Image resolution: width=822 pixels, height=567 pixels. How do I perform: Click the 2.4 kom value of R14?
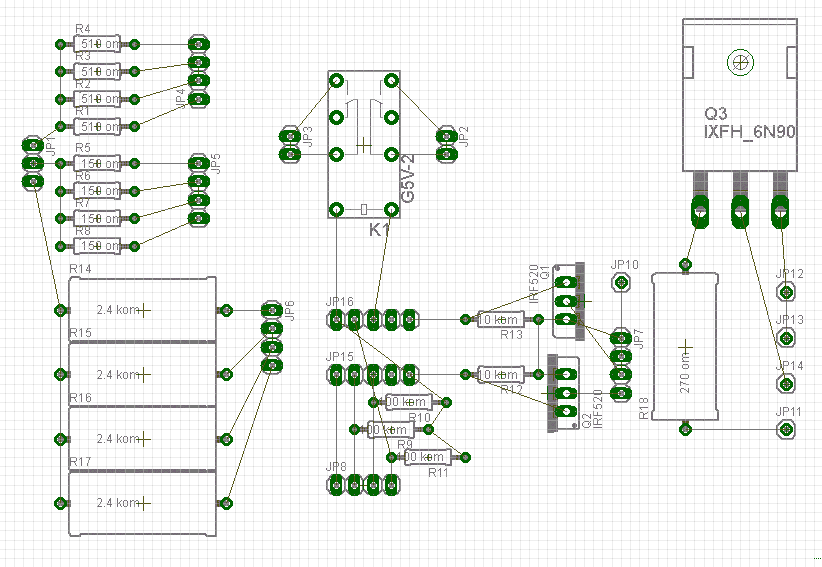[x=118, y=310]
